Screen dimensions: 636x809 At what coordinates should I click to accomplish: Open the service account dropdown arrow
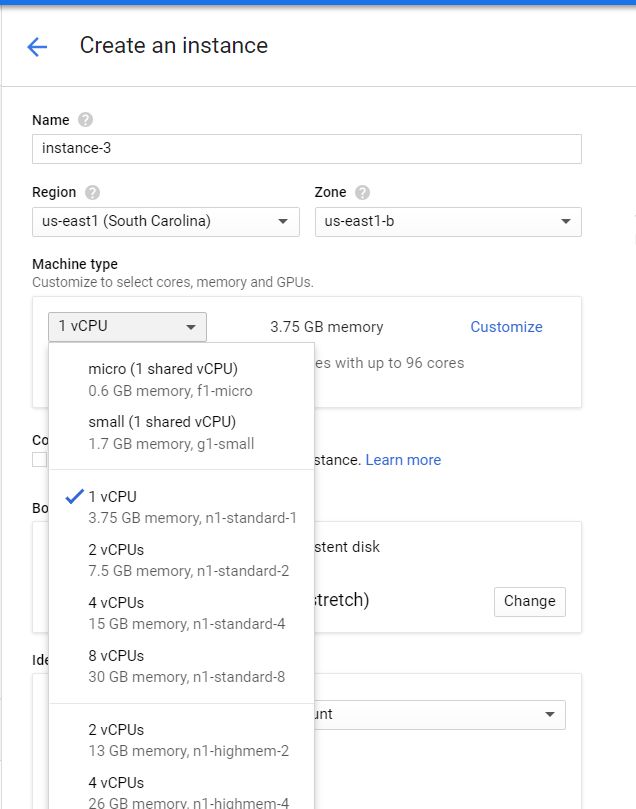(x=549, y=714)
